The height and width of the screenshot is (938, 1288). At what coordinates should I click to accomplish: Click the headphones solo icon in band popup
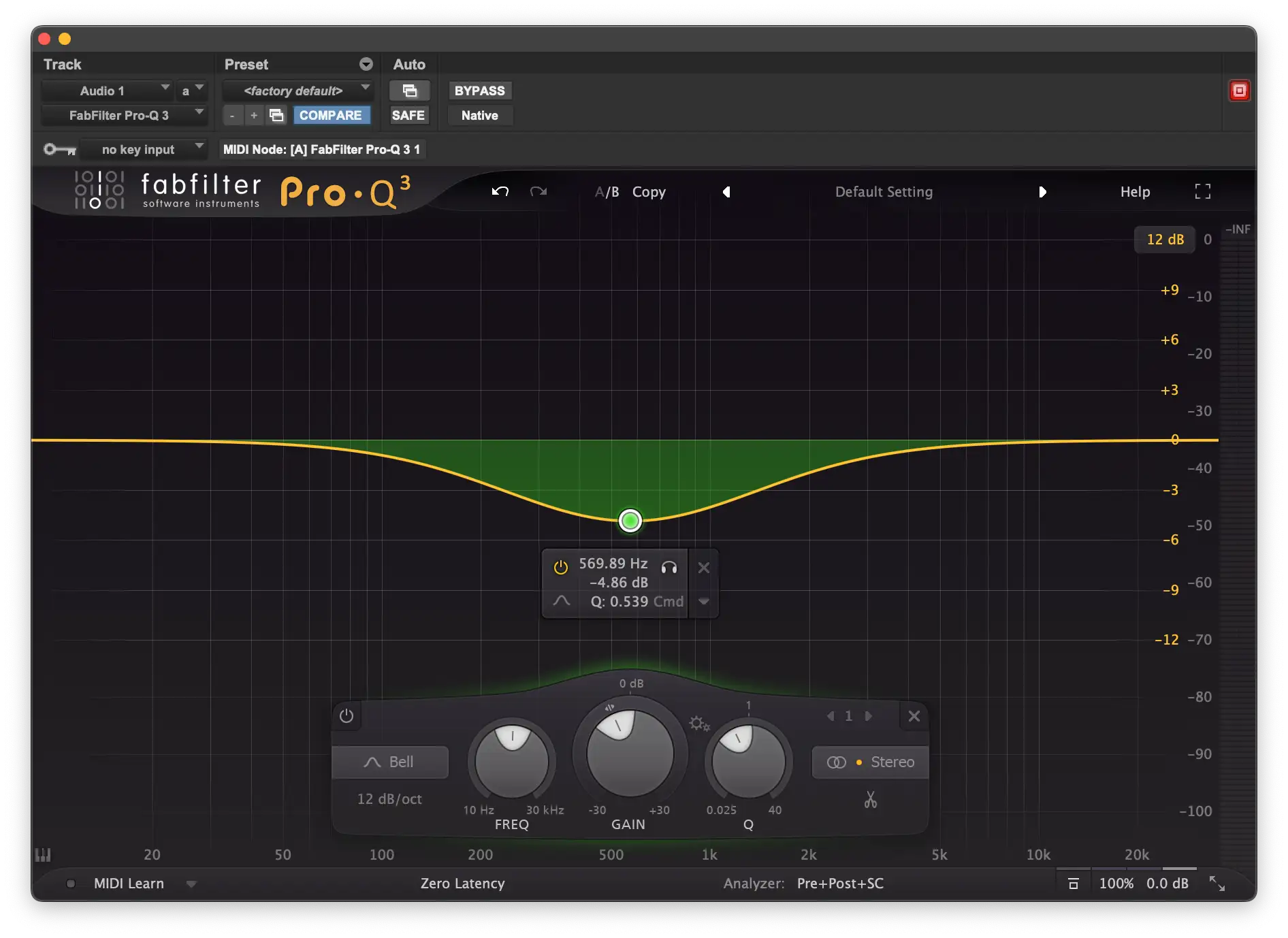(669, 567)
